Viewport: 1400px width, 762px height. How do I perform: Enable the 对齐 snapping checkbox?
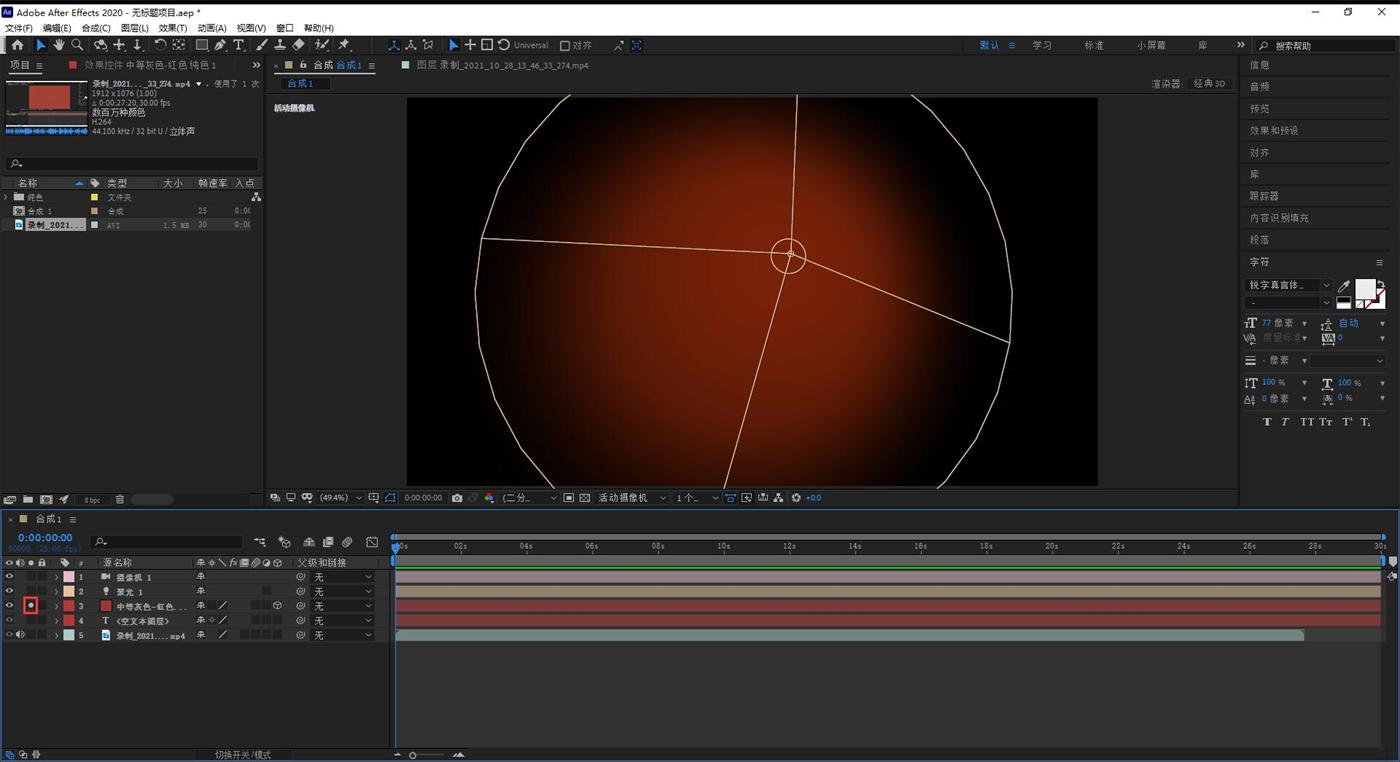click(565, 46)
